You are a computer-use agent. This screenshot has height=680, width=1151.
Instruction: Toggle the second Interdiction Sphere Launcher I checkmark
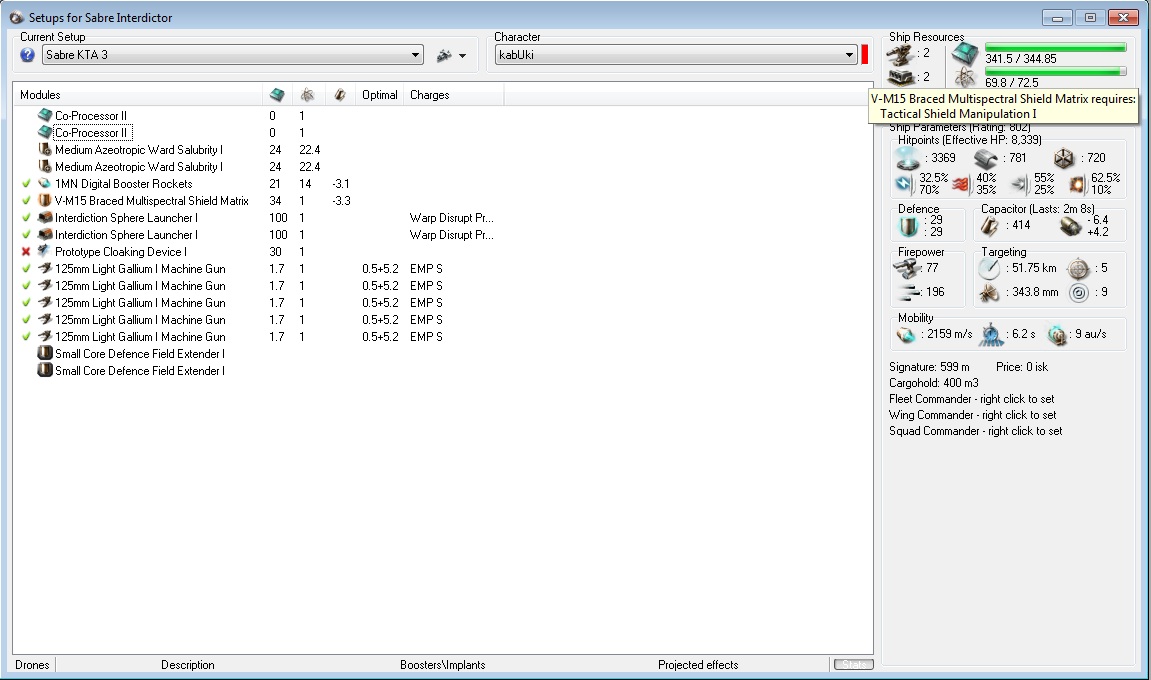[x=26, y=234]
